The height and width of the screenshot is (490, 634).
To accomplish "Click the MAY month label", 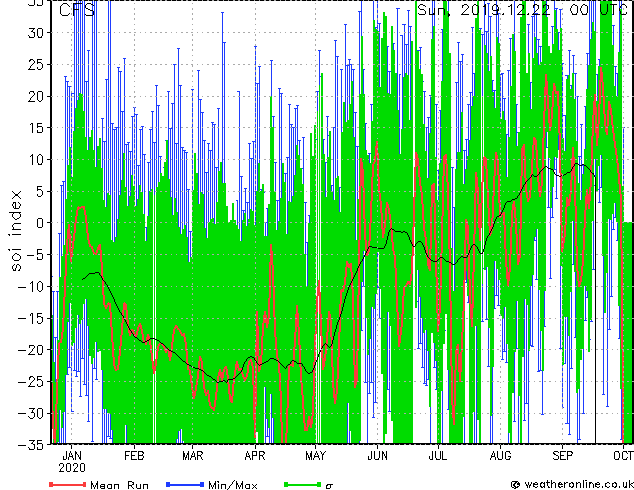I will point(315,456).
